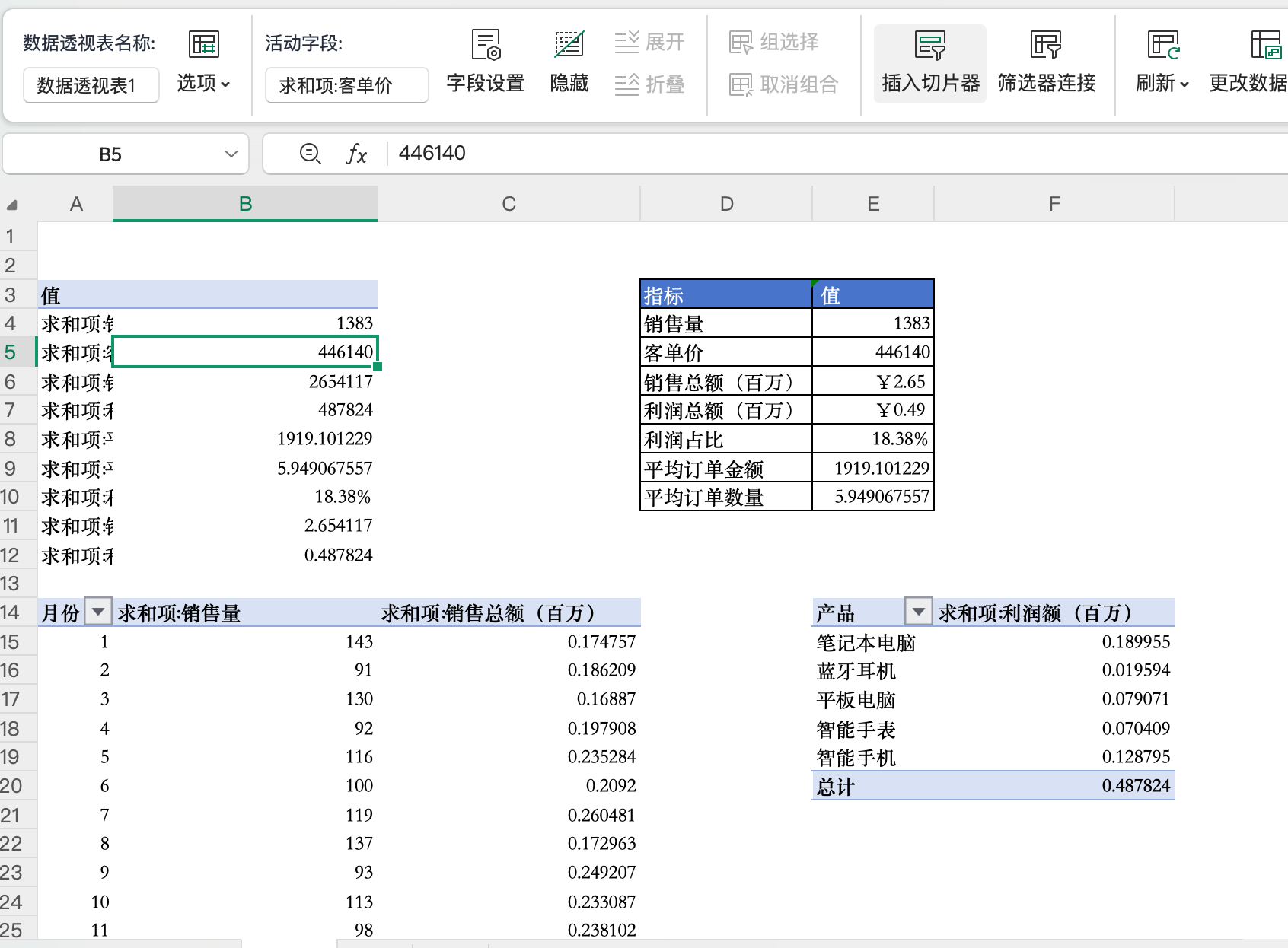Click the 更改数据 change data source icon

[1267, 44]
